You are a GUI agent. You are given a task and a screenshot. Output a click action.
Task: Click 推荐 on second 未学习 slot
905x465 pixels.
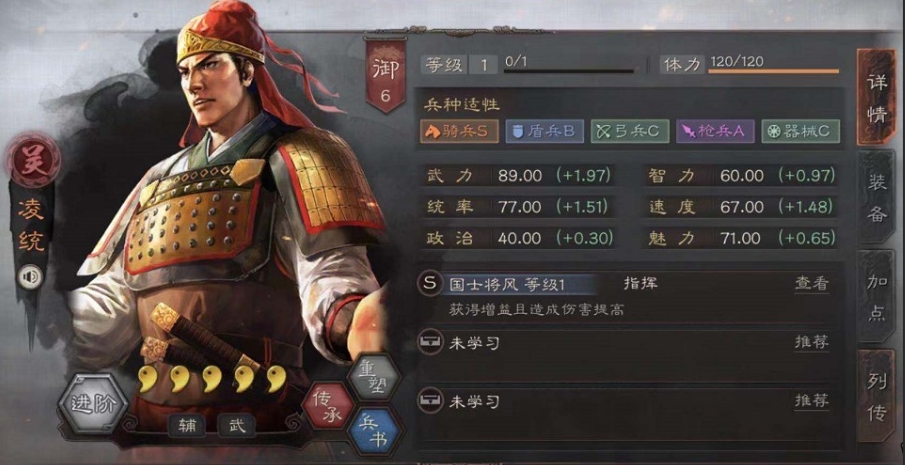click(x=811, y=401)
